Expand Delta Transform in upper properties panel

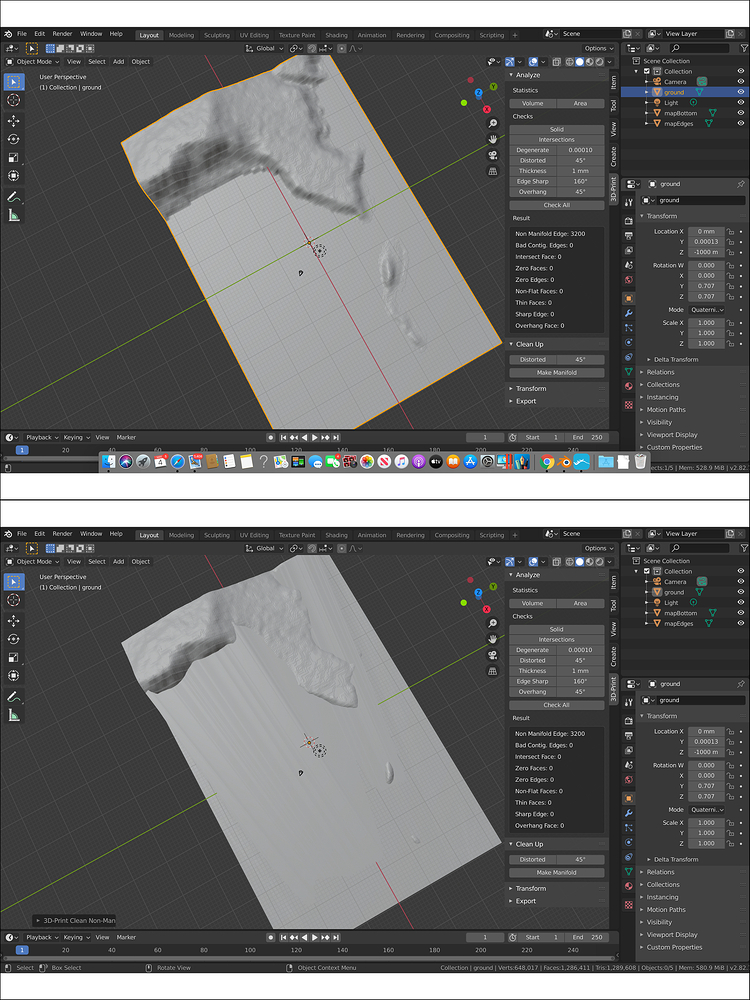tap(676, 360)
